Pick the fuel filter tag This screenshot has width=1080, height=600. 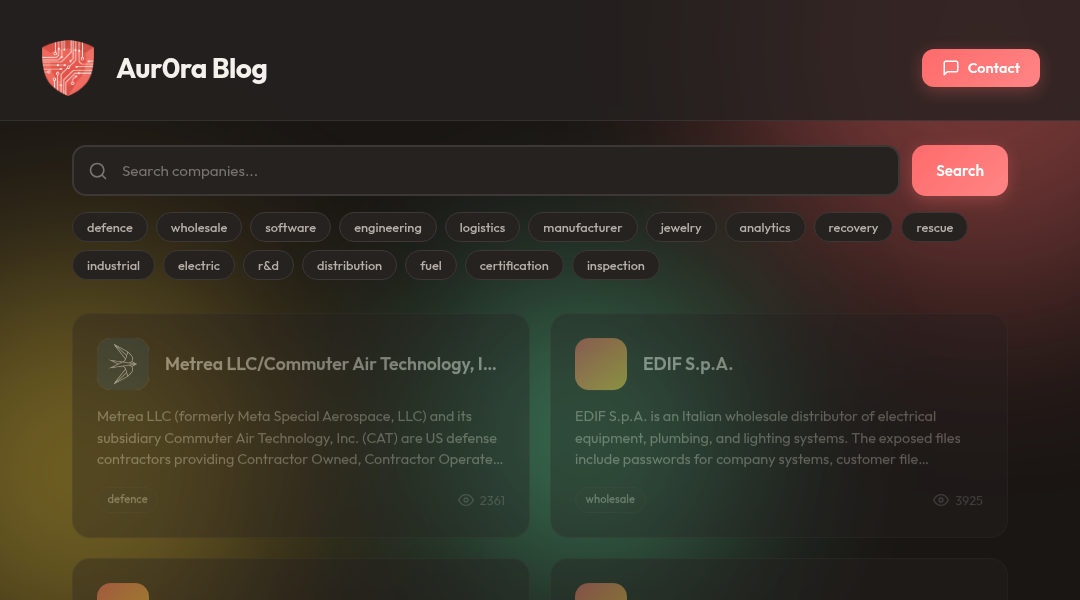(x=430, y=265)
